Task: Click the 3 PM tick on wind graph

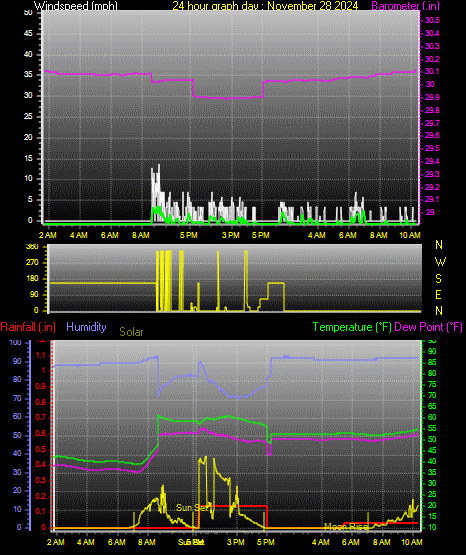Action: [231, 235]
